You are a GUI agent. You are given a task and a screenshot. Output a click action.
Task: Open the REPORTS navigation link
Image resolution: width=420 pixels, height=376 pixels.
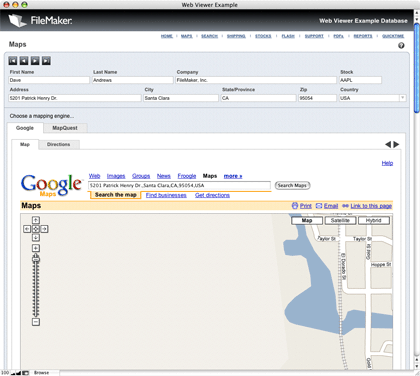click(363, 36)
